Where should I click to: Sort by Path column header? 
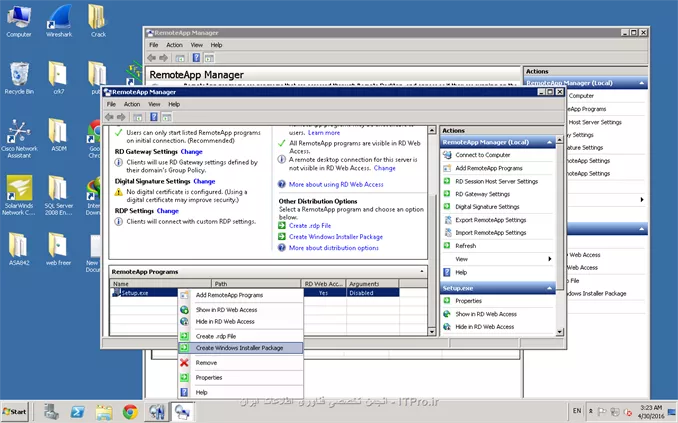(256, 284)
